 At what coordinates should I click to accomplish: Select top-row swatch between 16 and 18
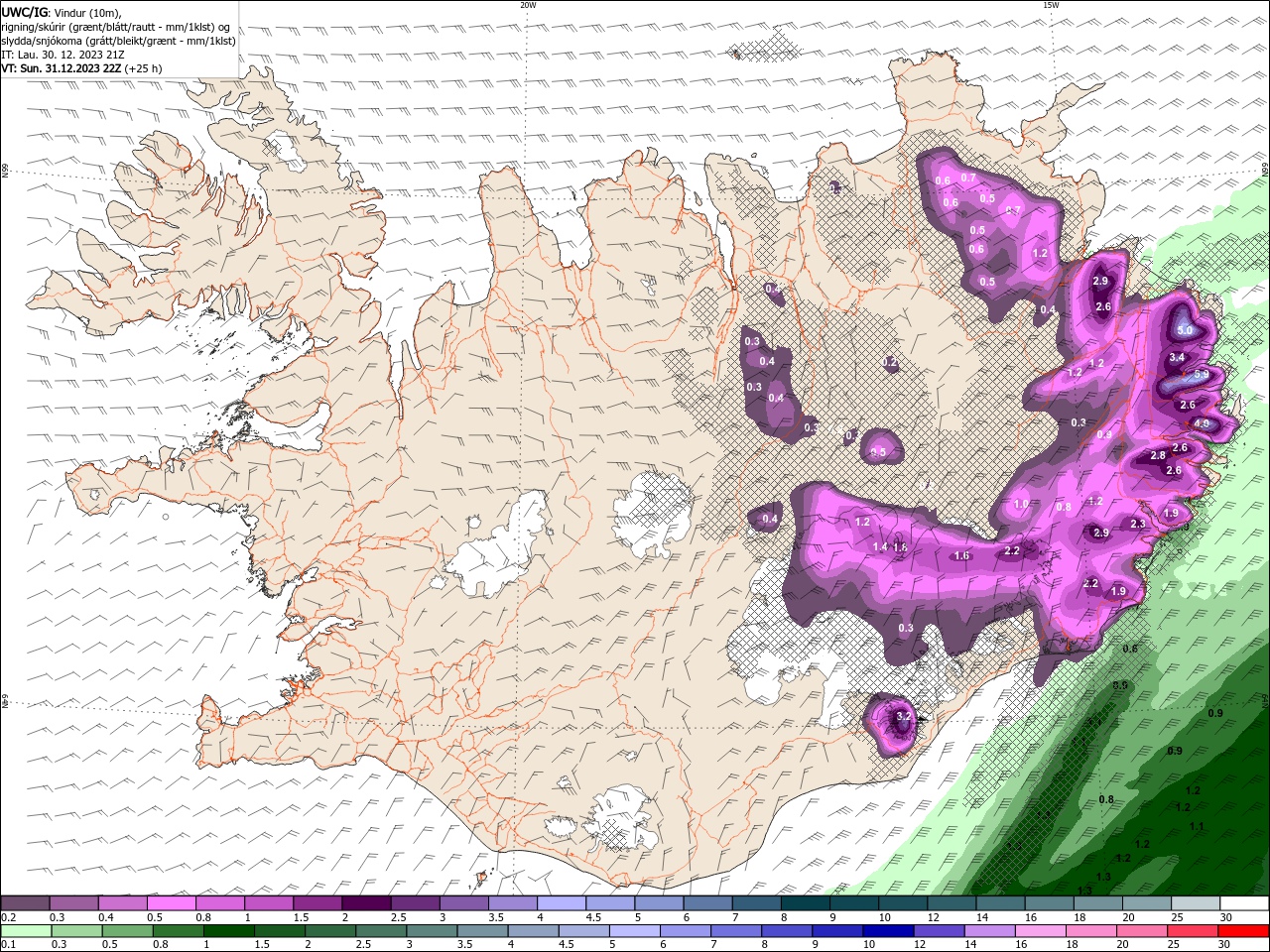pos(1050,903)
